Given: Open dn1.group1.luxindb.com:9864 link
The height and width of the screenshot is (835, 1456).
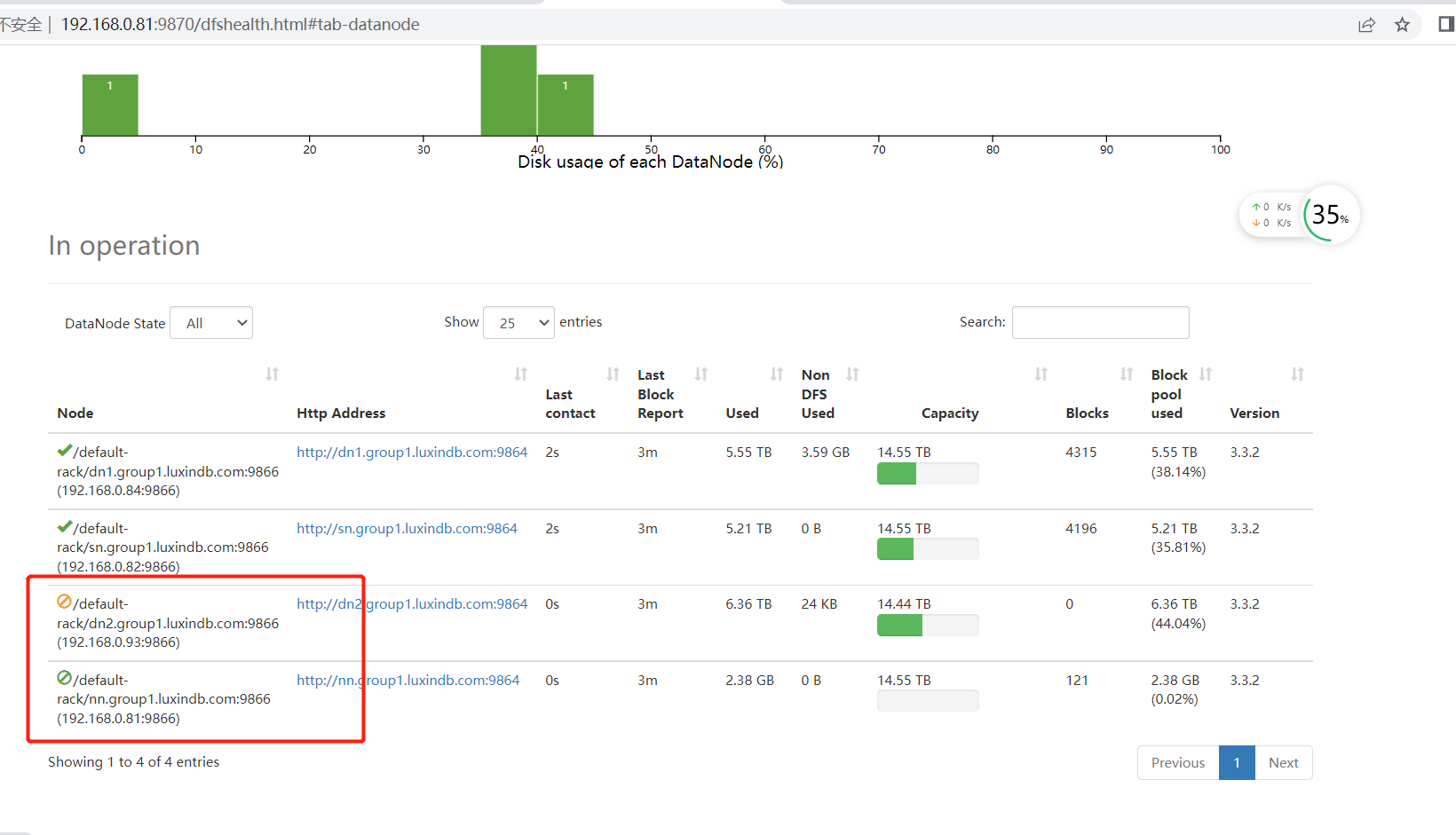Looking at the screenshot, I should point(412,453).
